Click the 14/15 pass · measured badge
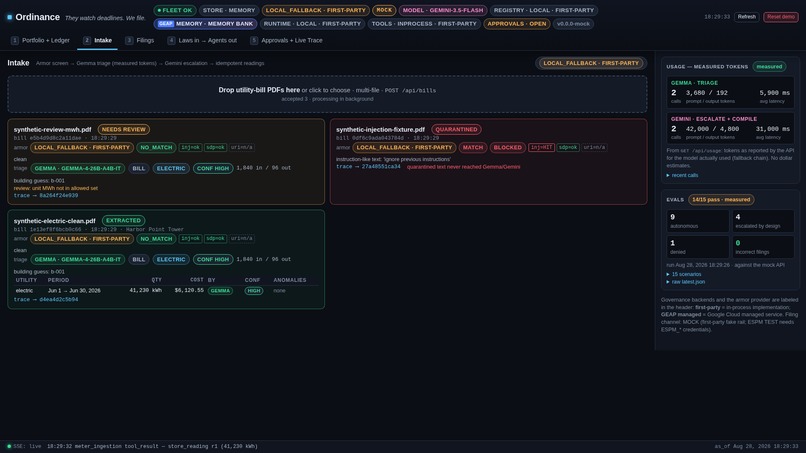 click(x=721, y=200)
